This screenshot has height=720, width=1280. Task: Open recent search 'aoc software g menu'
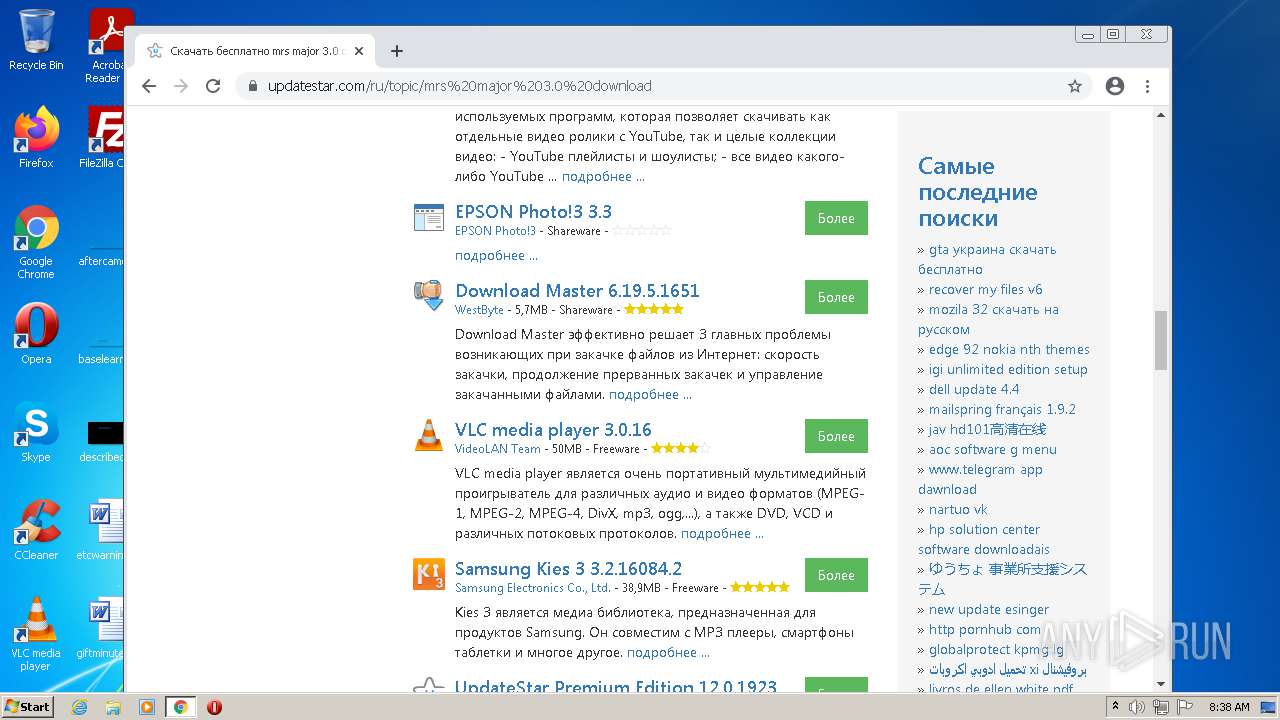pos(993,449)
